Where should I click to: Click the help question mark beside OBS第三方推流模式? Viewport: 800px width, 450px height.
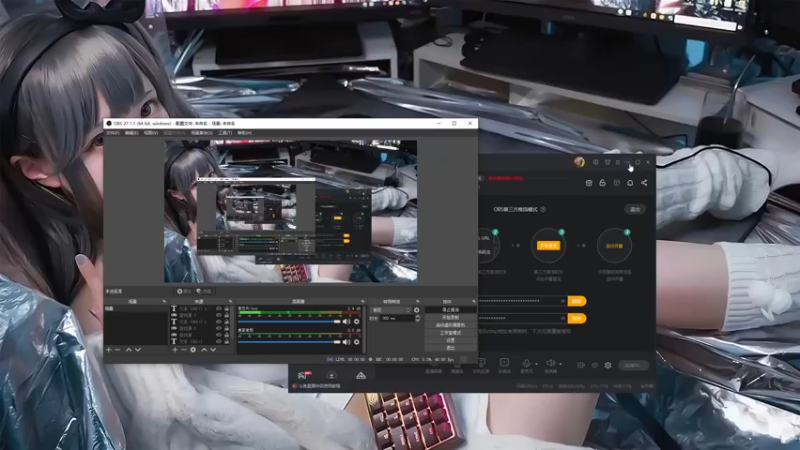click(x=543, y=209)
